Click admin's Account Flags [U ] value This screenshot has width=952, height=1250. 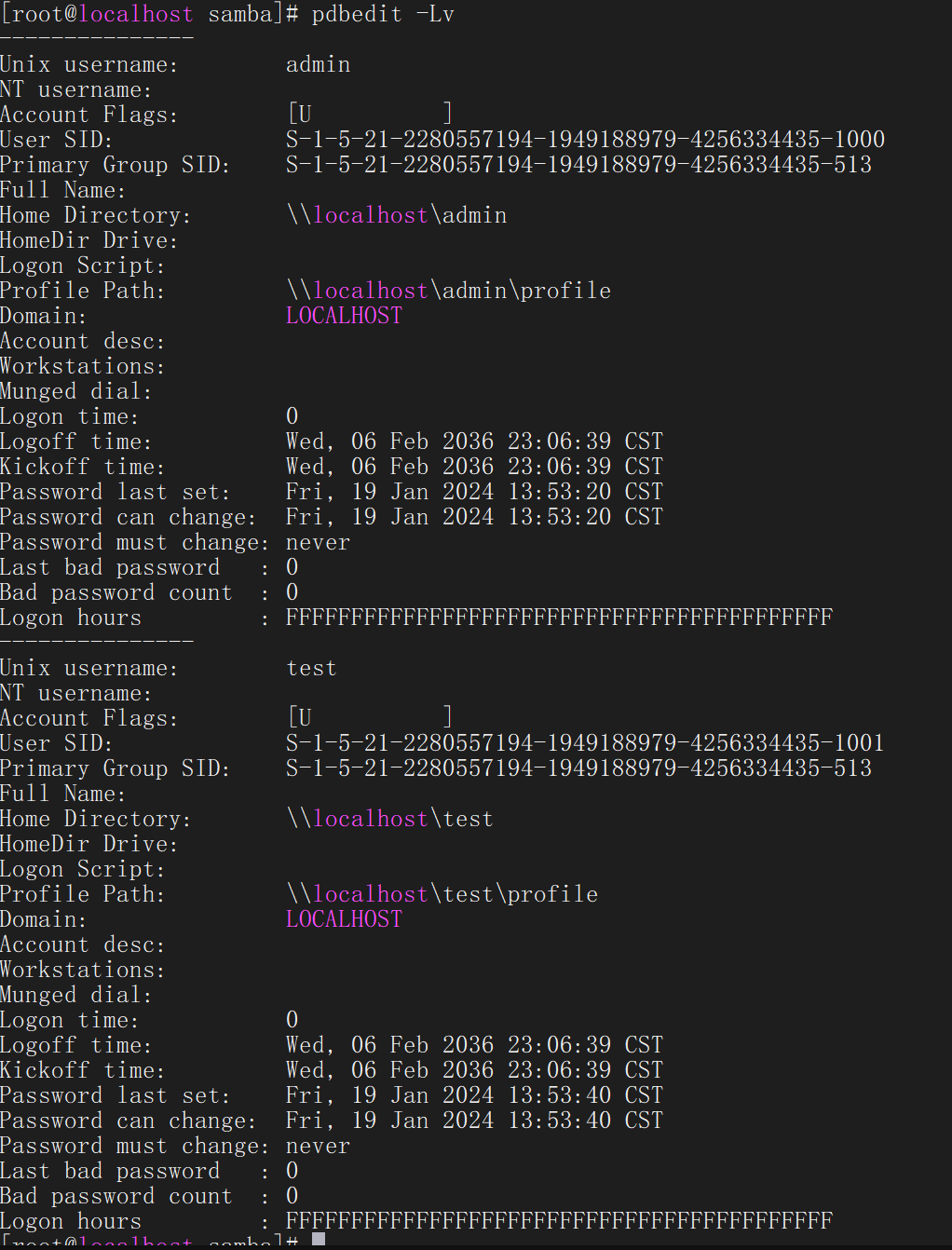pyautogui.click(x=370, y=114)
